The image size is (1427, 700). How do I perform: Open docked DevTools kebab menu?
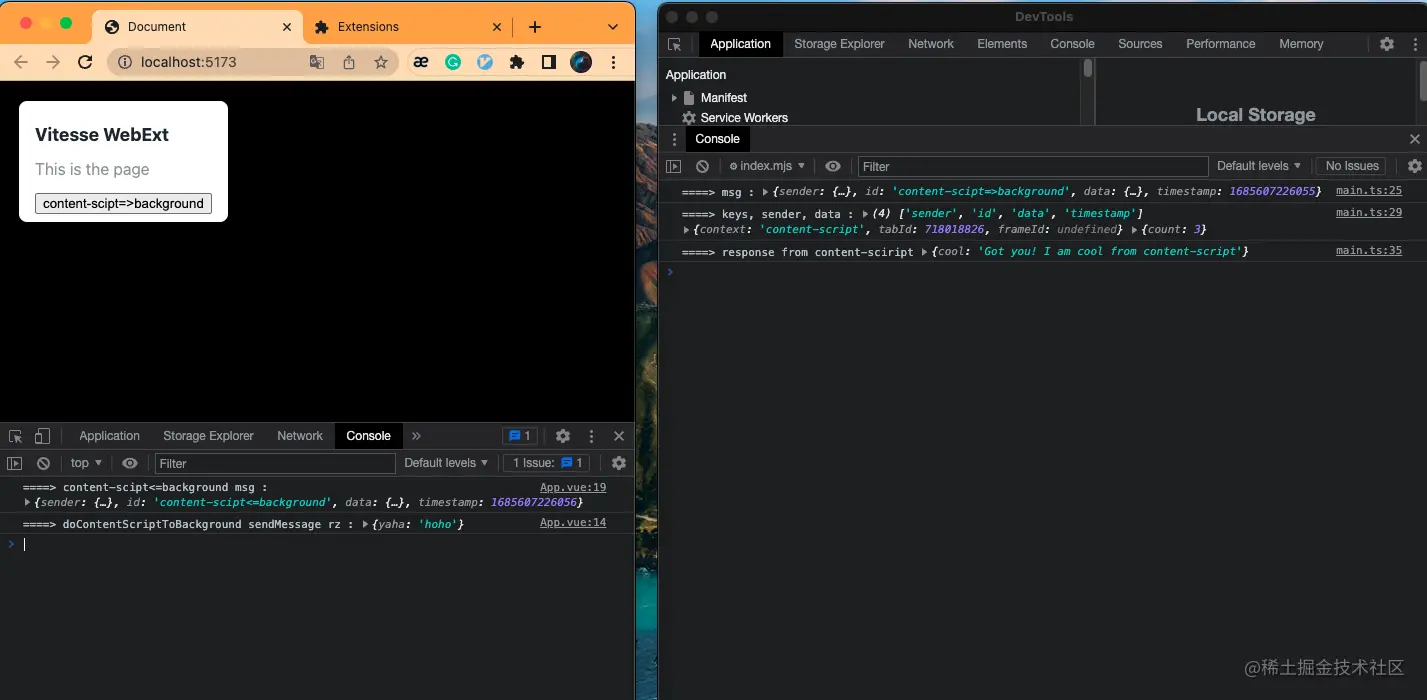[x=592, y=436]
